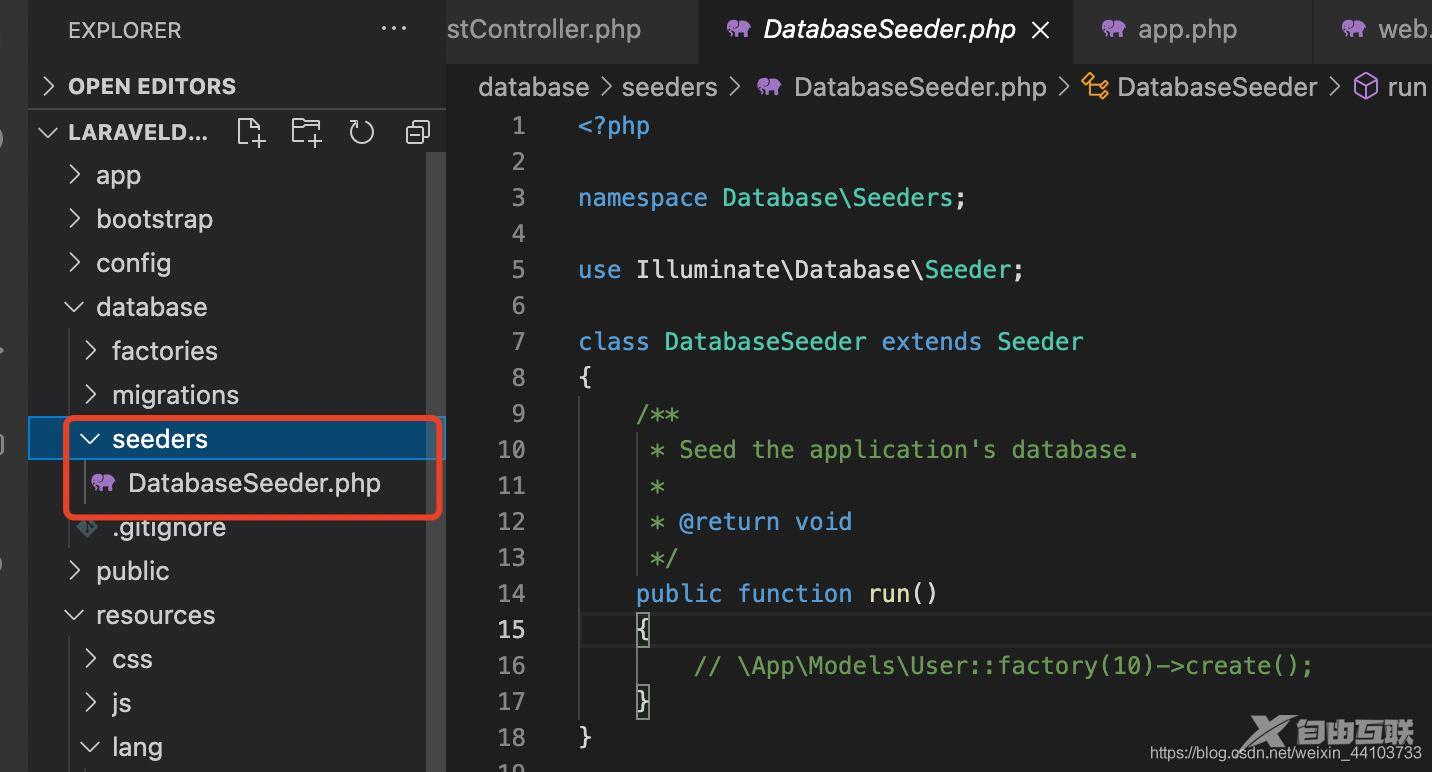Click 'Seed the application's database.' comment
This screenshot has width=1432, height=772.
[909, 449]
